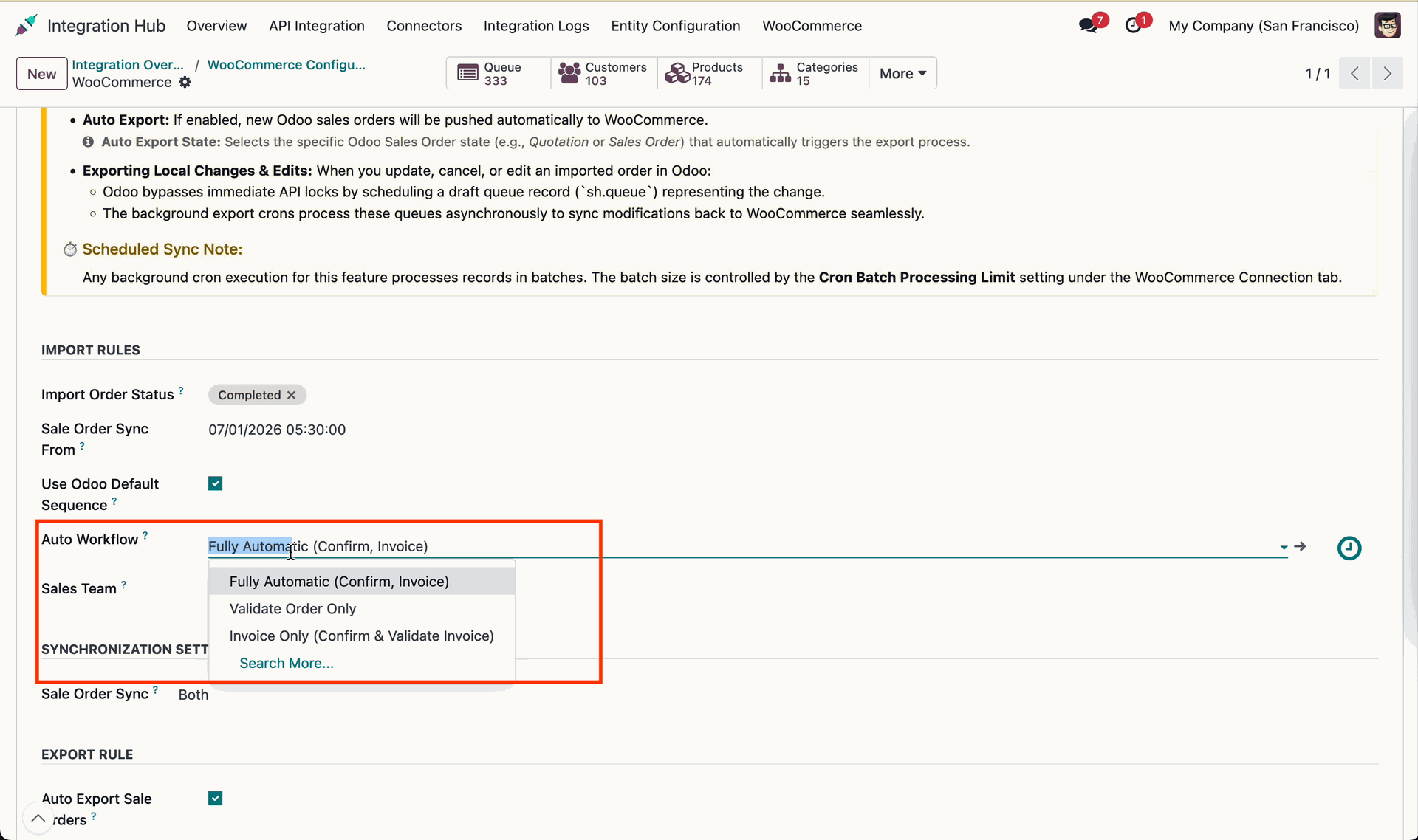Go to next record arrow
The height and width of the screenshot is (840, 1418).
[x=1387, y=73]
